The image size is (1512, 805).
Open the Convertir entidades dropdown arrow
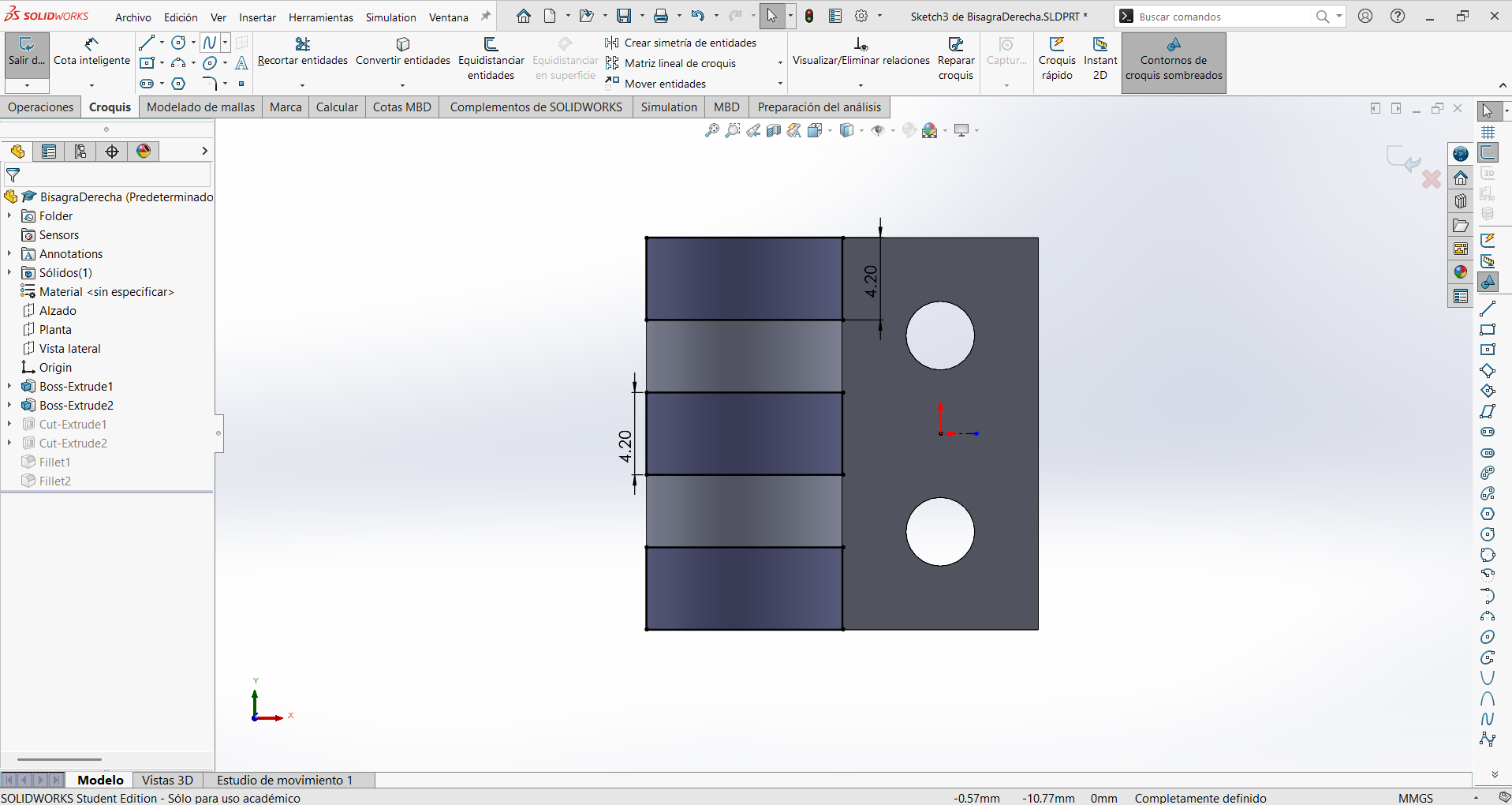coord(403,84)
